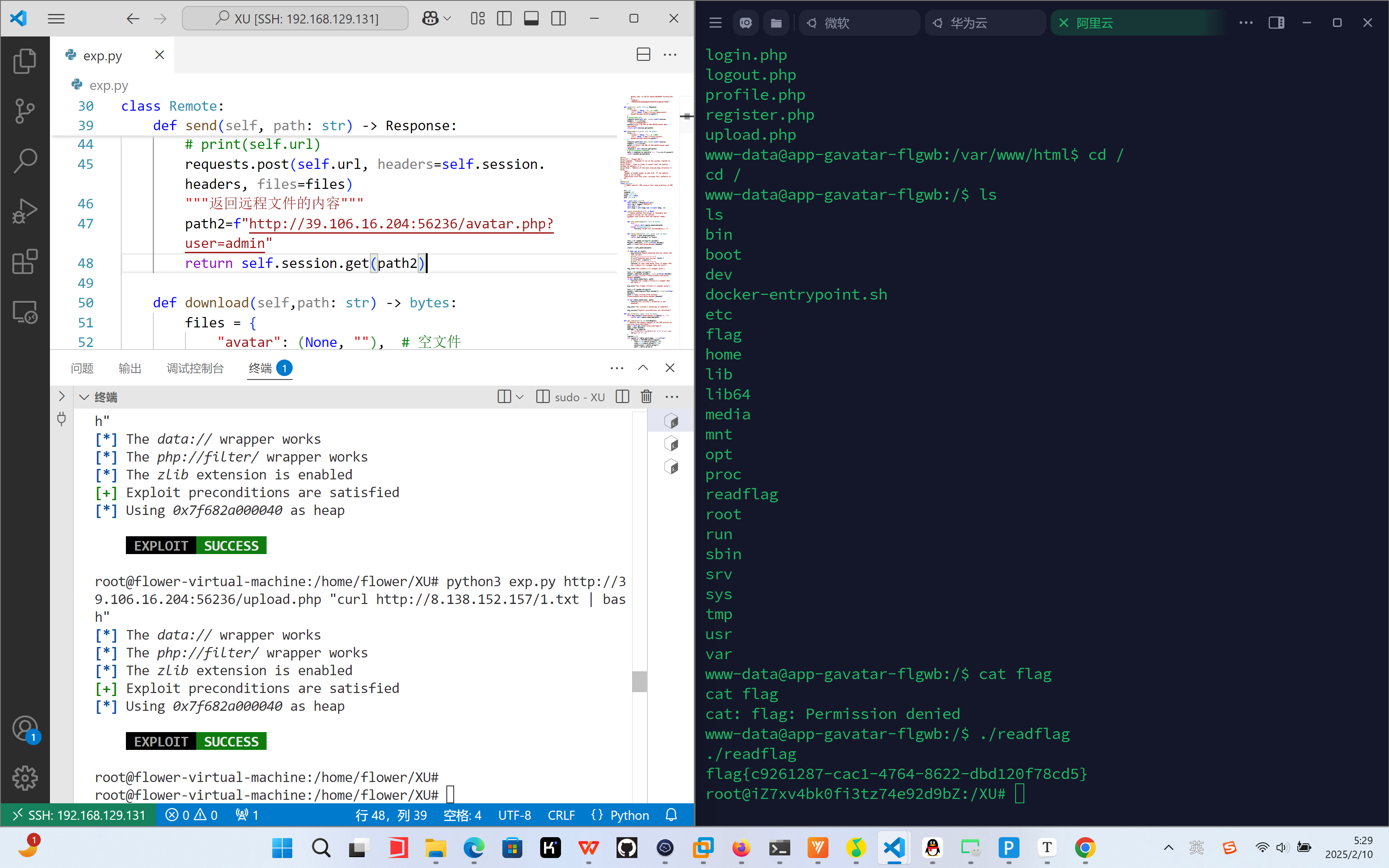This screenshot has height=868, width=1389.
Task: Close the exp.py tab
Action: (x=159, y=55)
